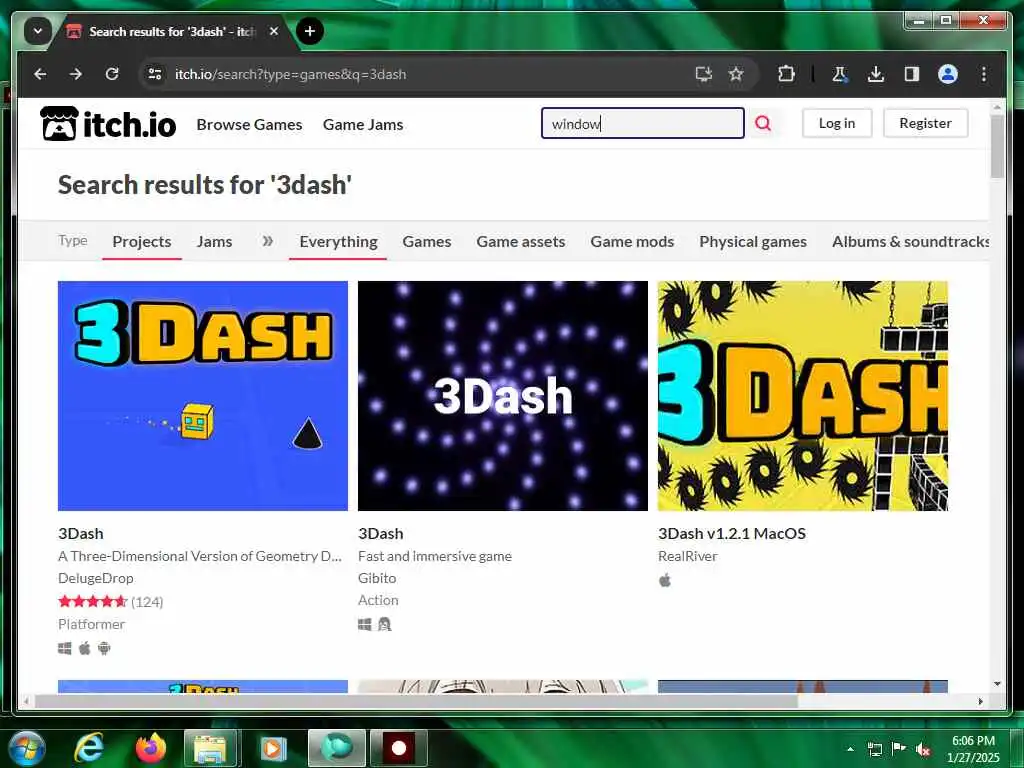Image resolution: width=1024 pixels, height=768 pixels.
Task: Click the star rating (124) under 3Dash
Action: pos(110,601)
